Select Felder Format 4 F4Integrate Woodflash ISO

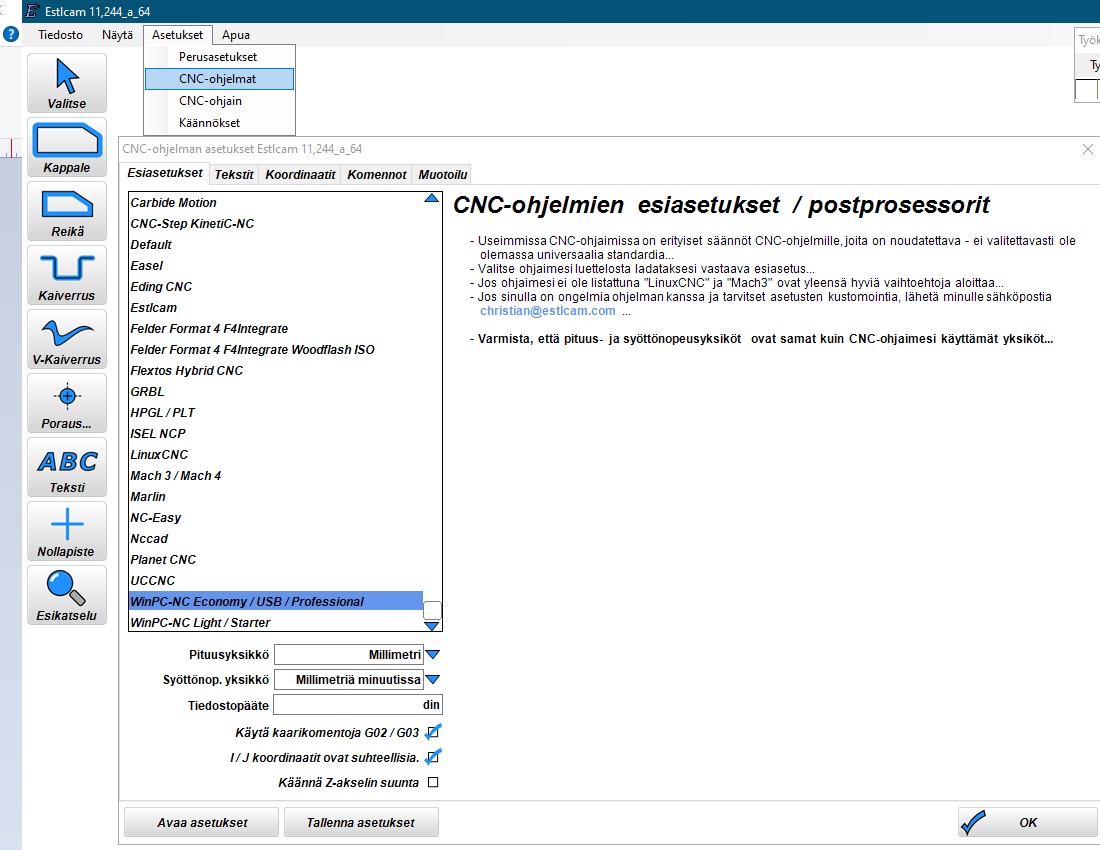(x=276, y=350)
